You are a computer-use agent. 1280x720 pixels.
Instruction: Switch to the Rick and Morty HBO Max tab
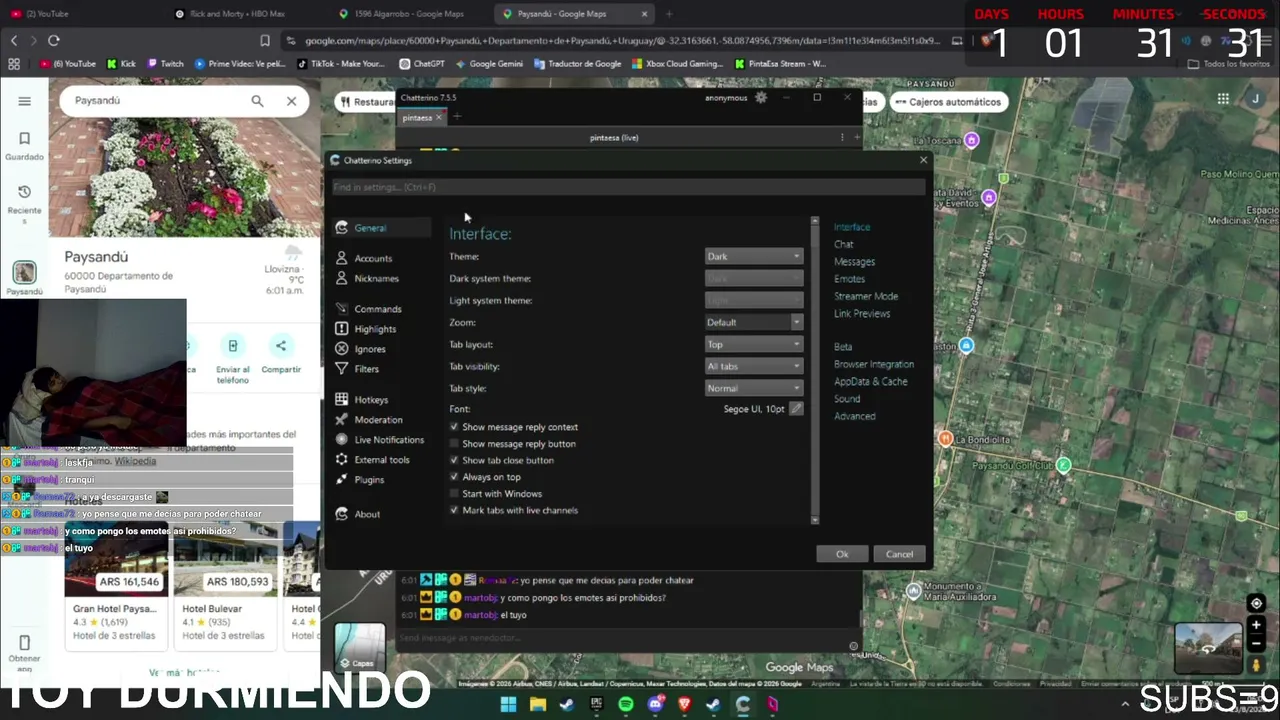(x=238, y=14)
